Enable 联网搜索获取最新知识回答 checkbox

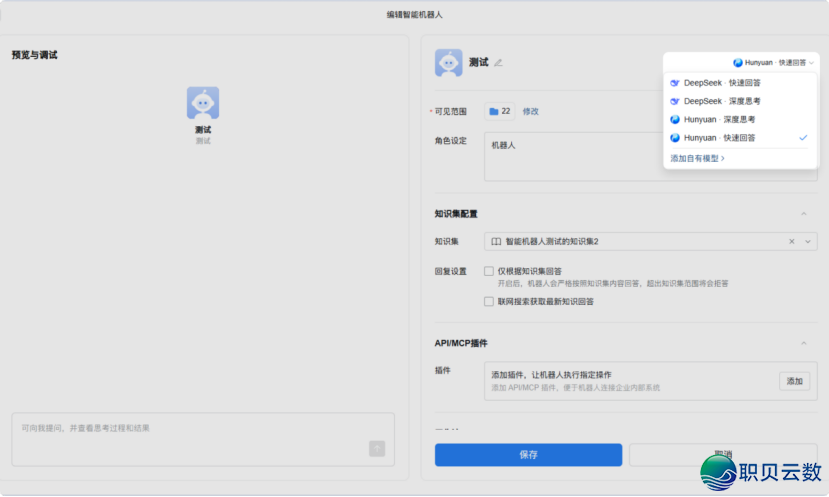(489, 302)
